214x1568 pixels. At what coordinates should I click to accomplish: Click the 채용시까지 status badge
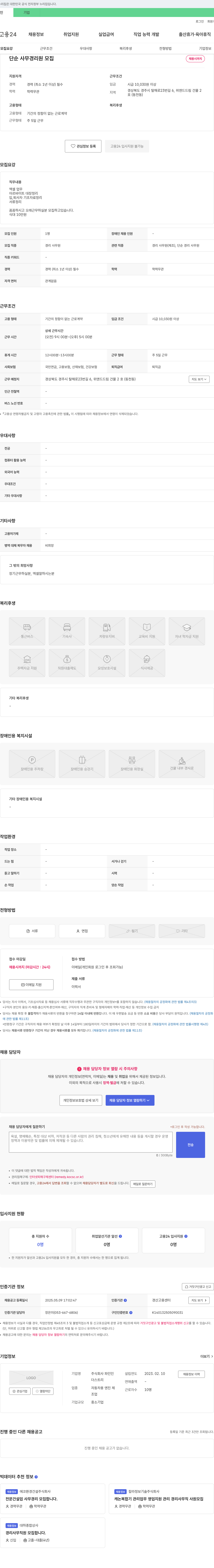coord(195,59)
